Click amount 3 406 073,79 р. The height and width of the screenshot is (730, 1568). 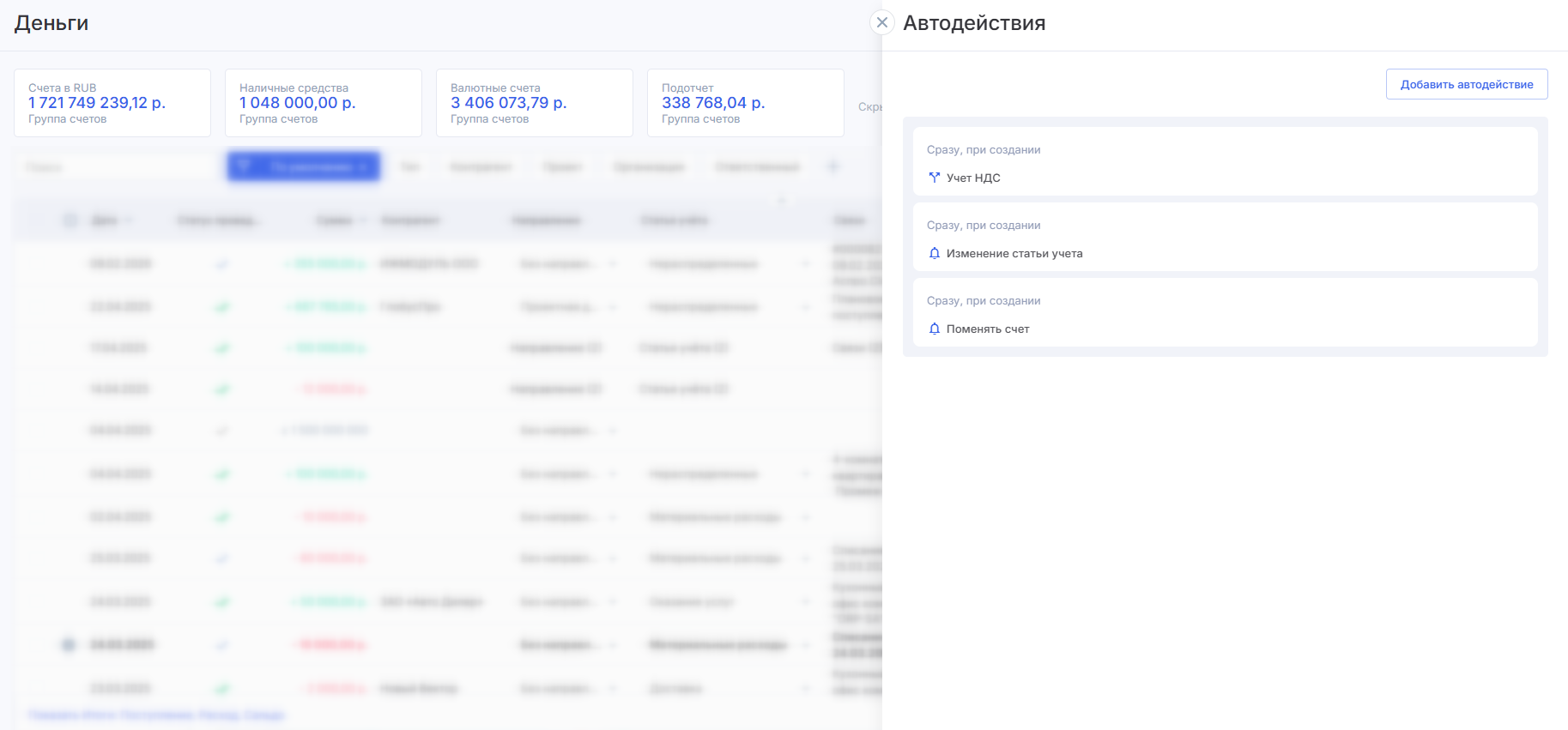click(x=509, y=103)
